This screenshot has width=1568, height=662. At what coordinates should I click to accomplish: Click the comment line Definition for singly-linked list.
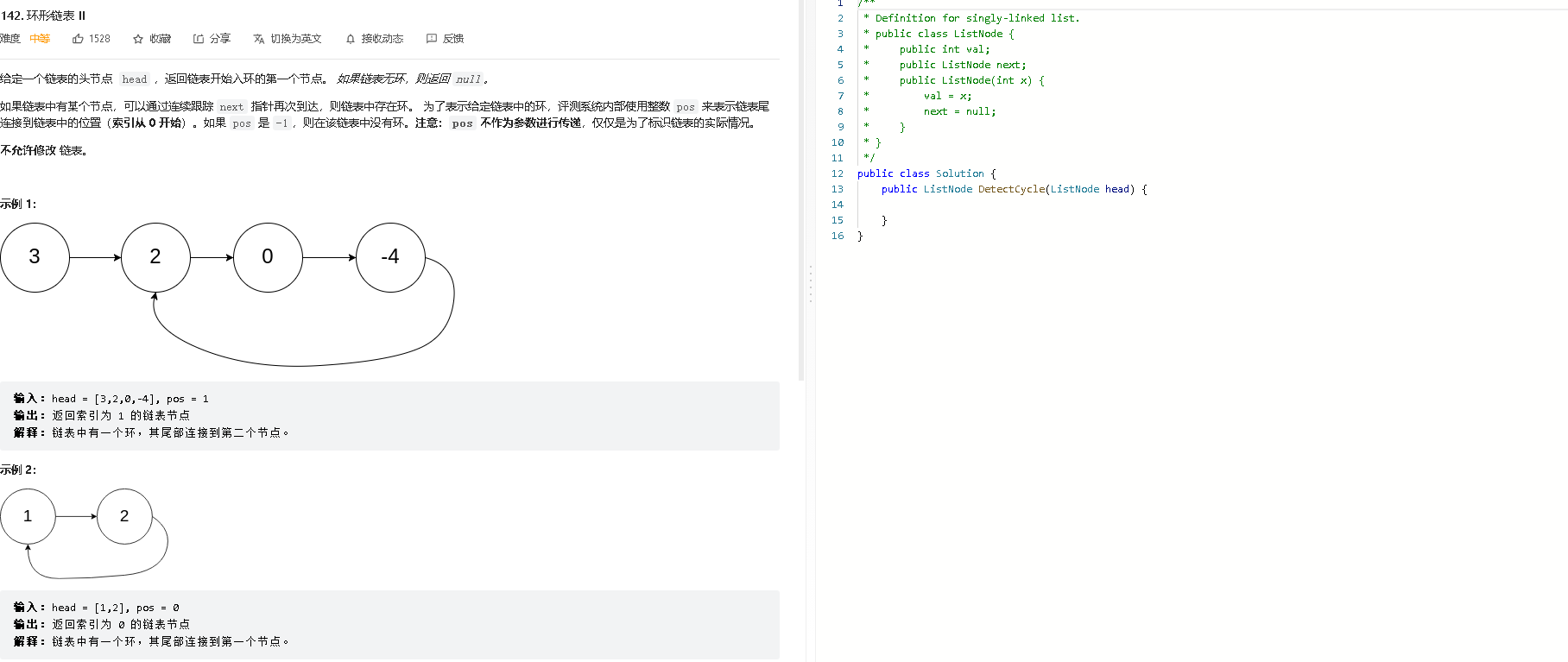[x=971, y=18]
